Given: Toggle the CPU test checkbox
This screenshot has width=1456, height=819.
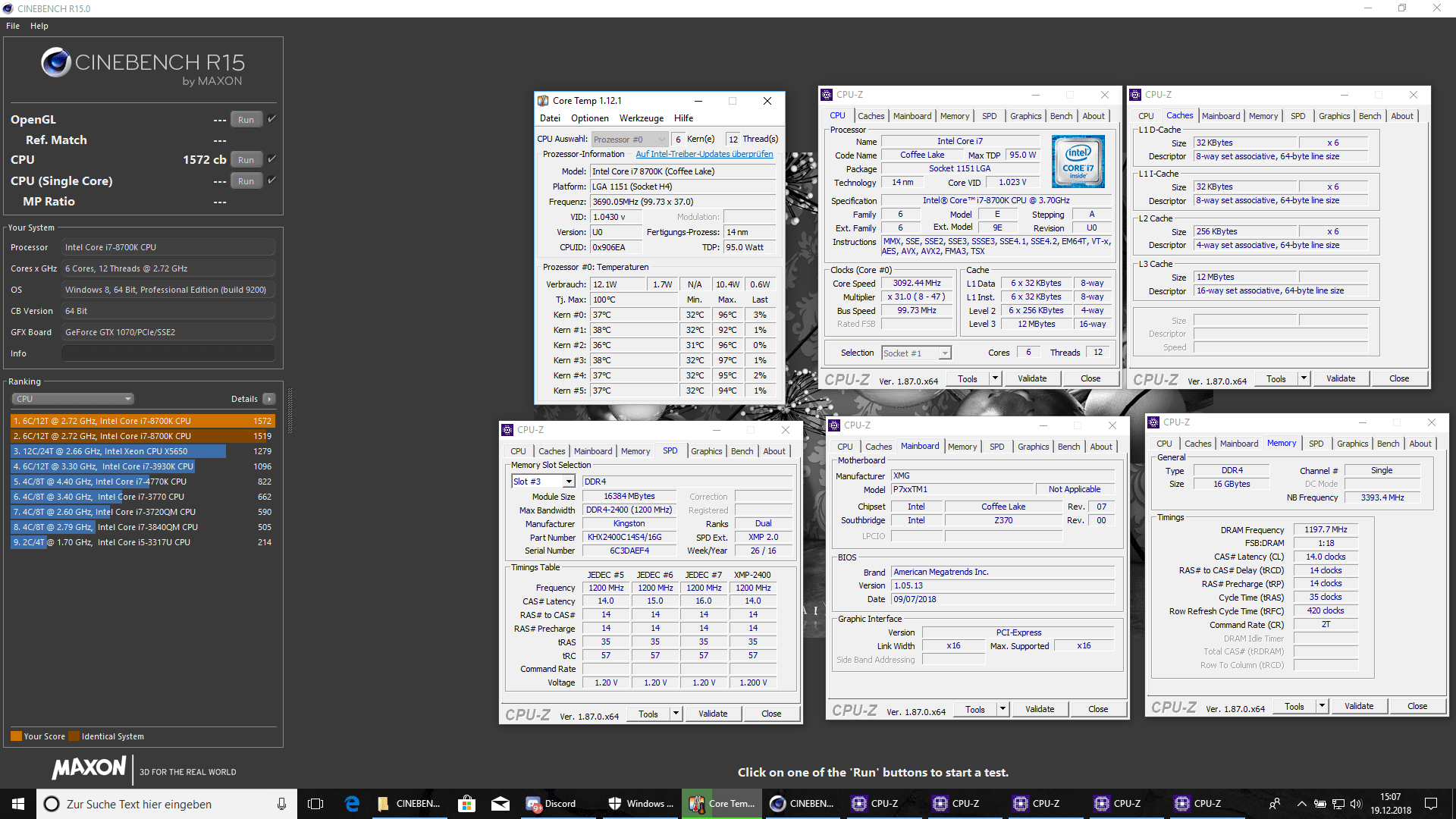Looking at the screenshot, I should [x=272, y=159].
